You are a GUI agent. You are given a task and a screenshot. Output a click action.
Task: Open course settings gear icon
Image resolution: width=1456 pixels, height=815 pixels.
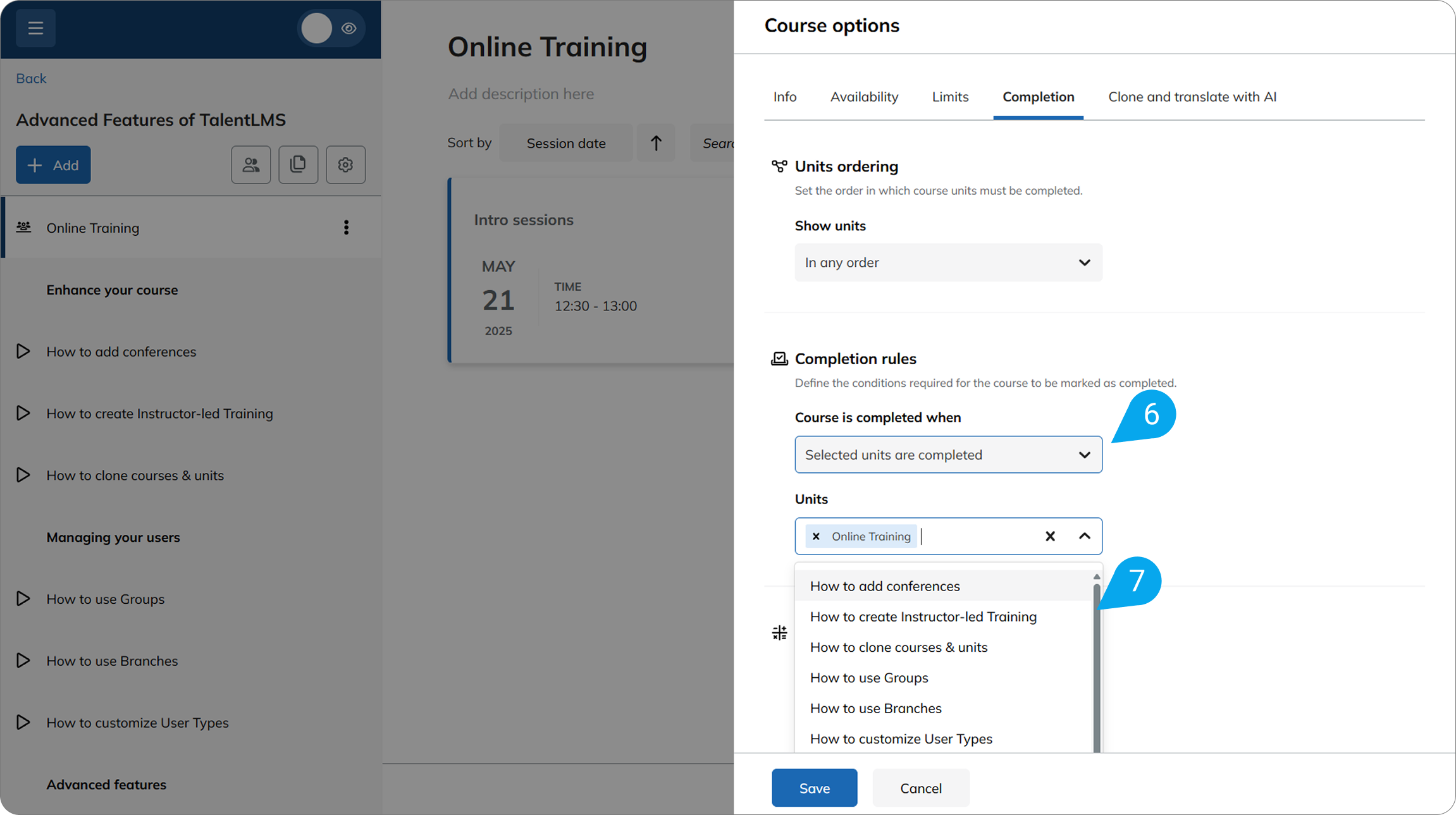345,165
